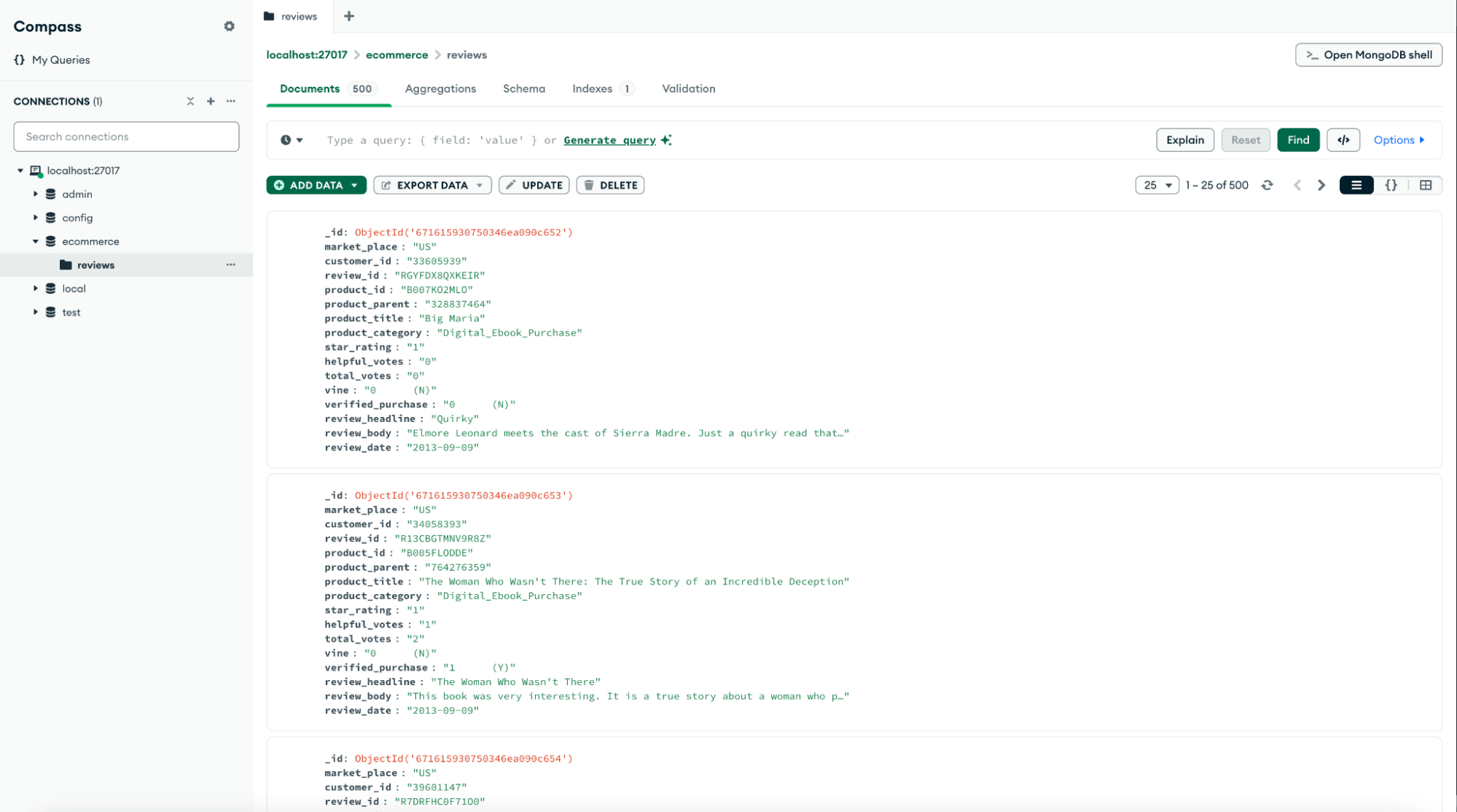Click ObjectId ending c653

pos(464,496)
